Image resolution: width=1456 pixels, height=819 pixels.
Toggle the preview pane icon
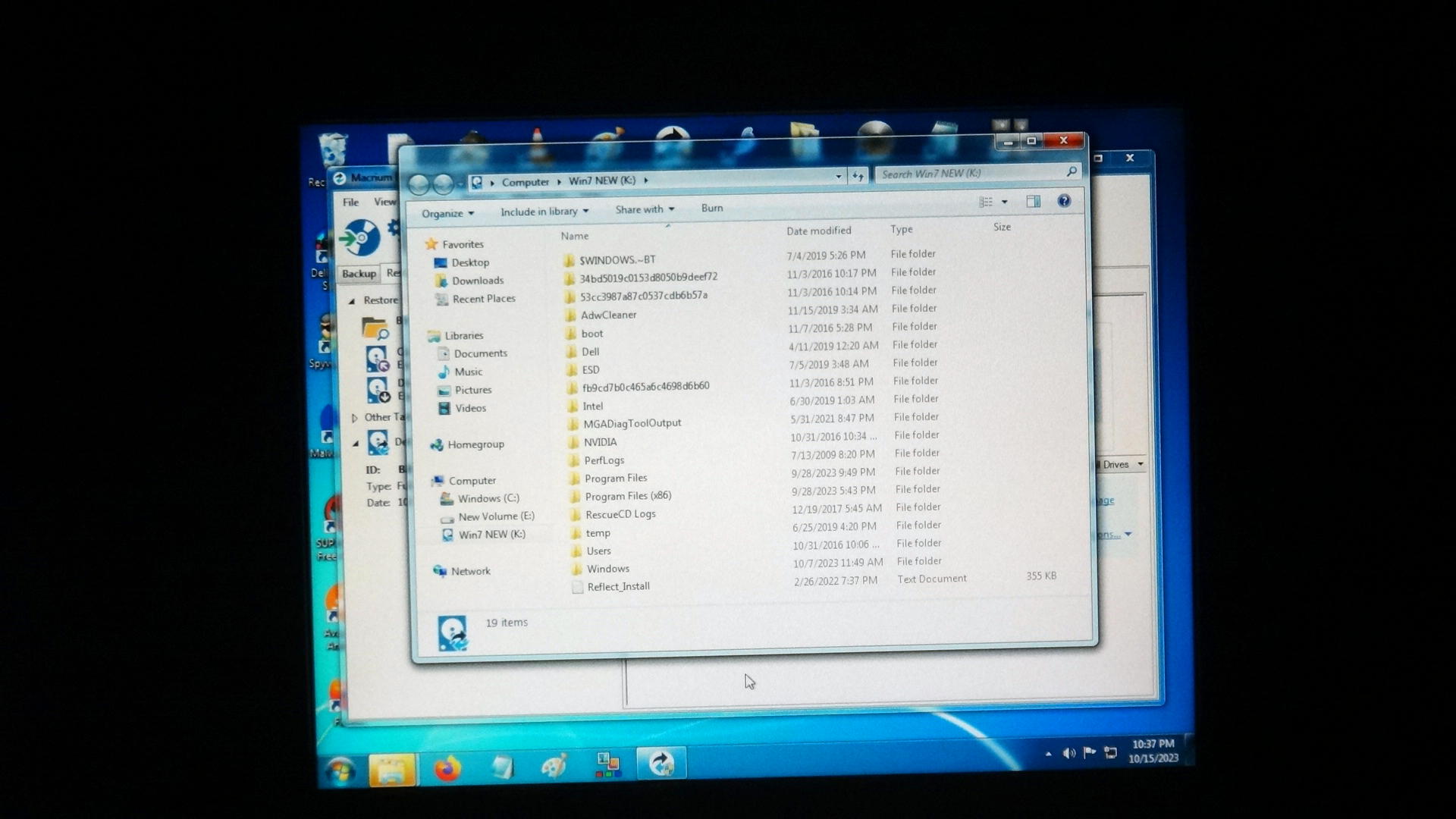pyautogui.click(x=1033, y=201)
